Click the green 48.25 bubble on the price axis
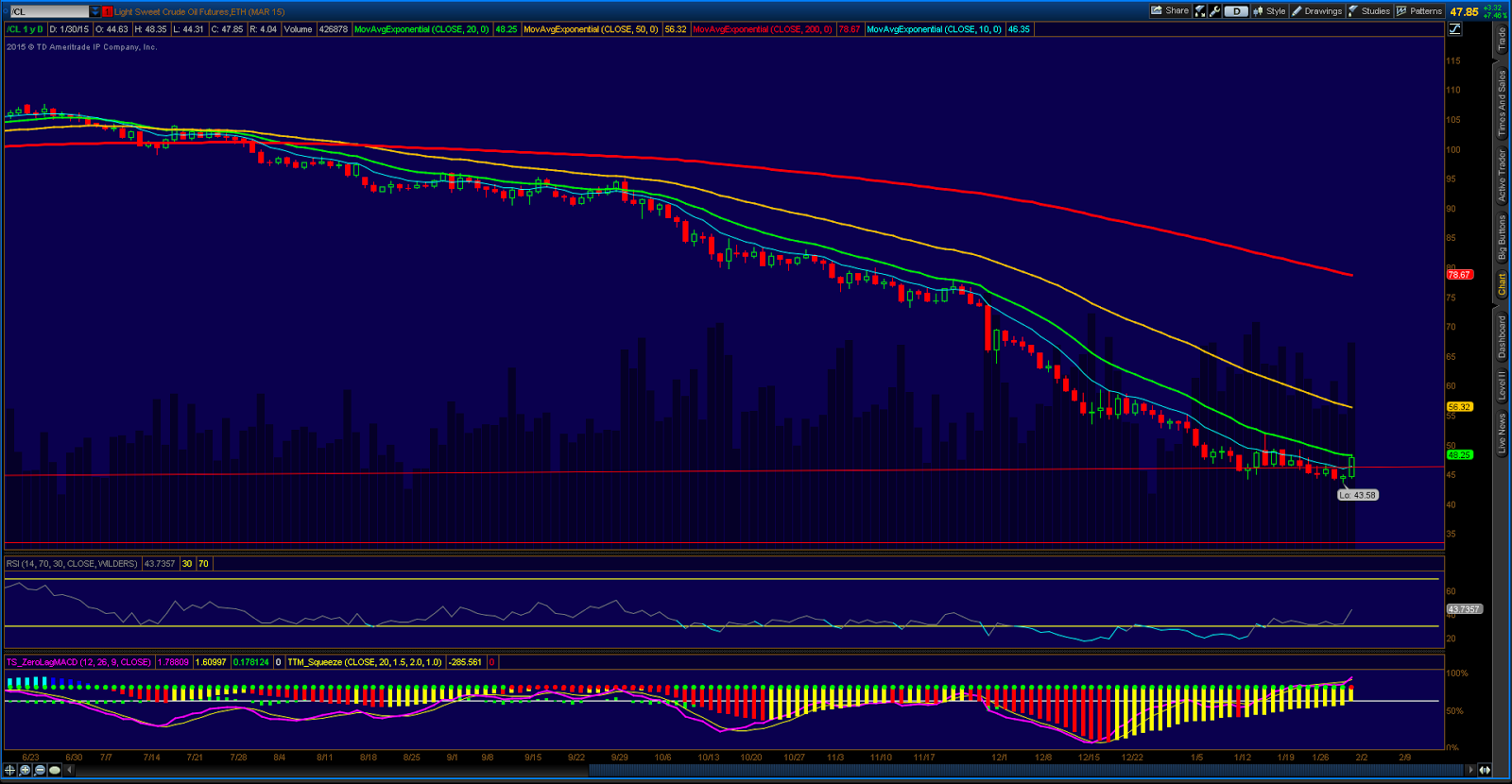Viewport: 1512px width, 784px height. pos(1459,454)
